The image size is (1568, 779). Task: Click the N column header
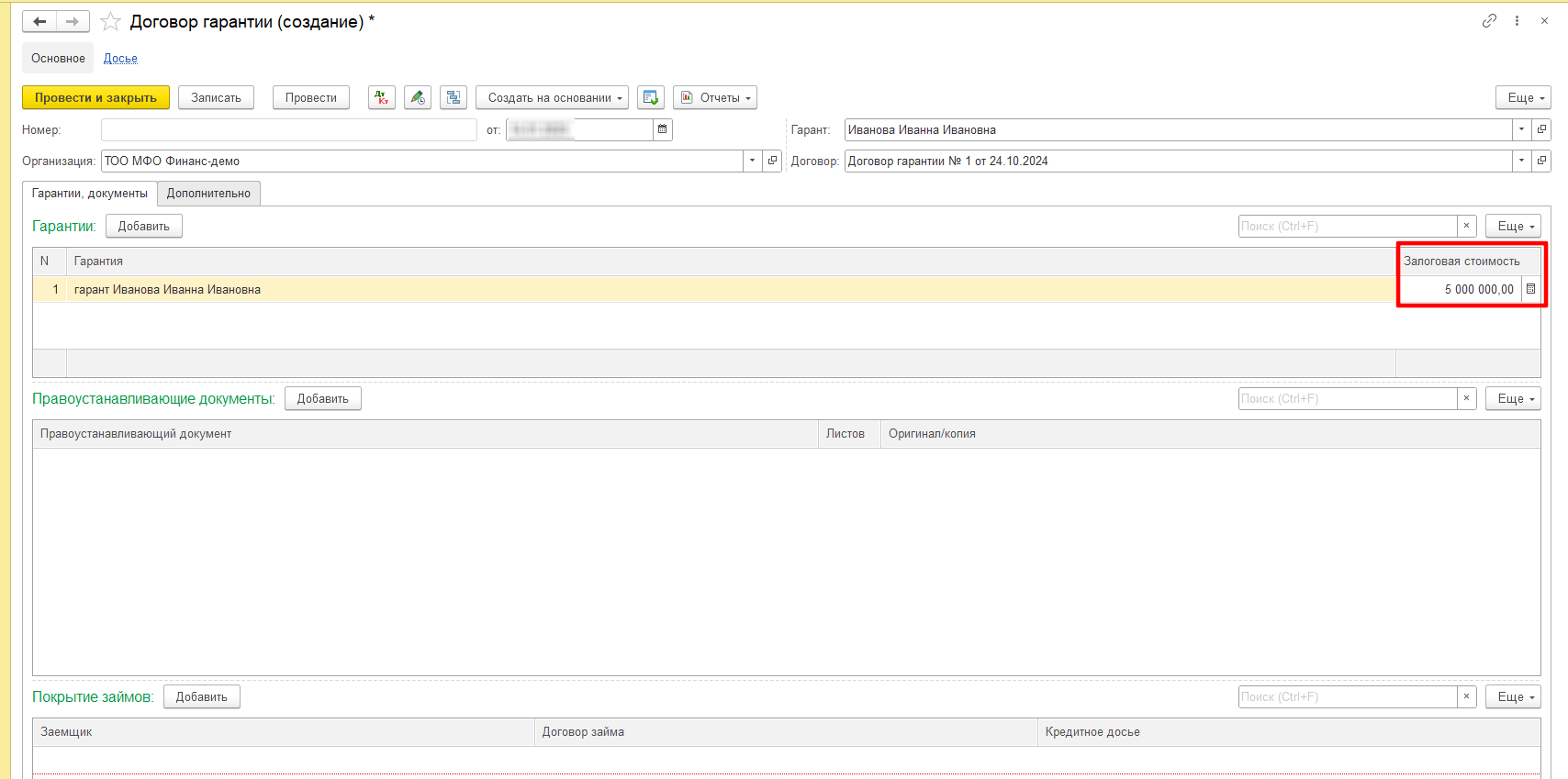pyautogui.click(x=50, y=262)
